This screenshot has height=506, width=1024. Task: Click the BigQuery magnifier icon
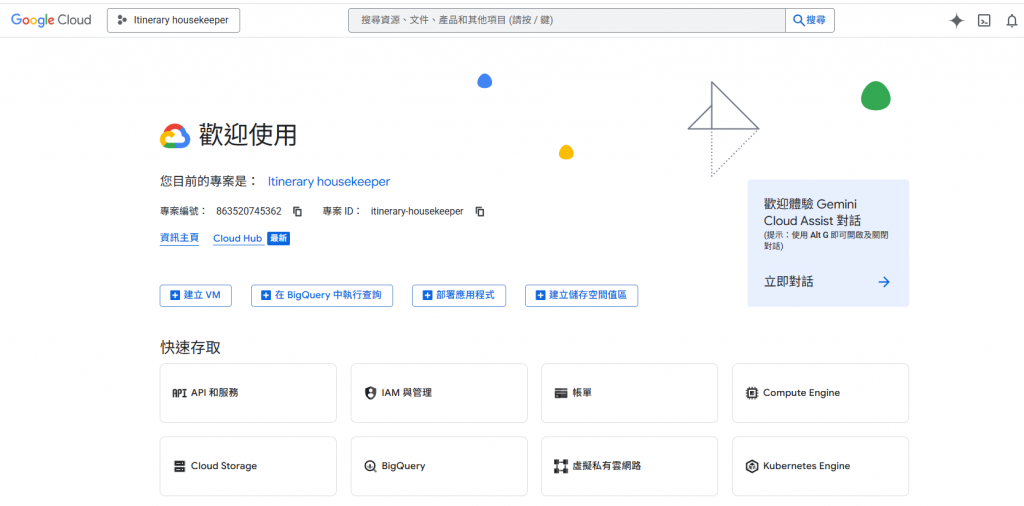click(370, 466)
